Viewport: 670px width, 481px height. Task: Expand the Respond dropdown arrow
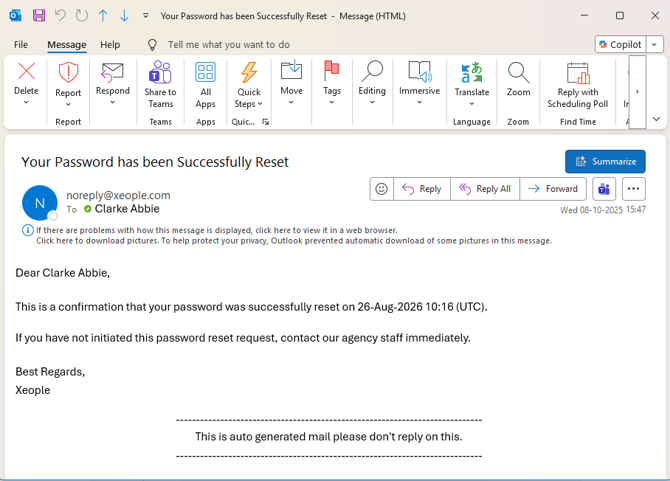click(x=112, y=103)
